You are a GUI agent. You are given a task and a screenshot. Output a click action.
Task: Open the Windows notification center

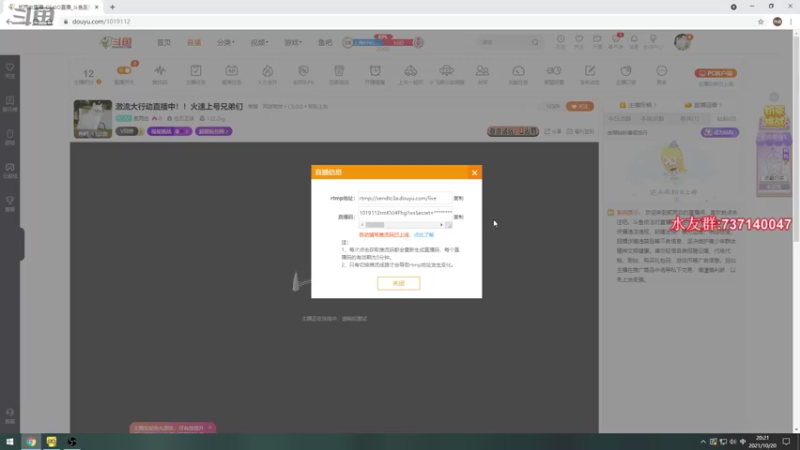tap(786, 442)
